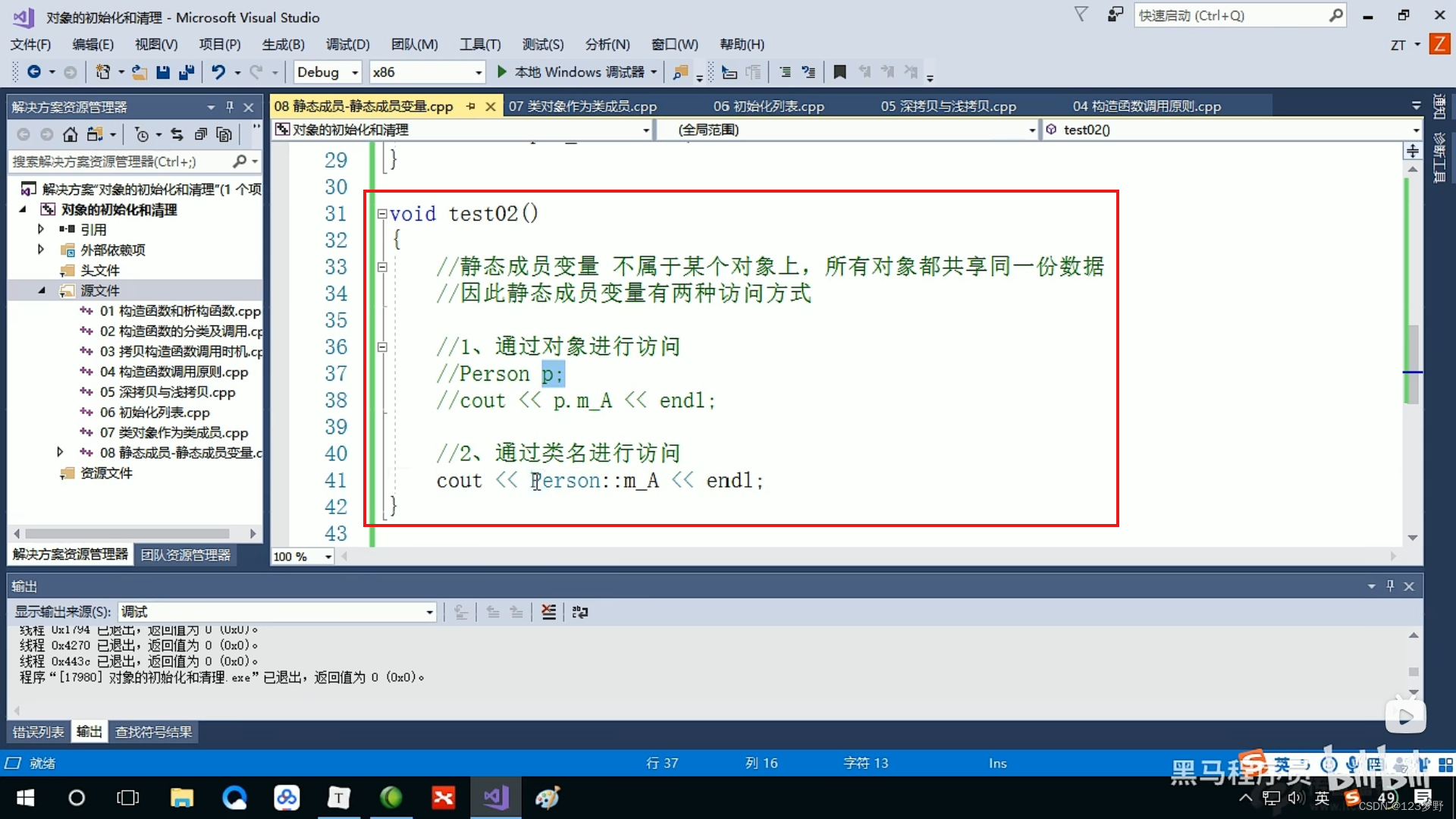Screen dimensions: 1456x819
Task: Open the output source dropdown showing 调试
Action: [x=277, y=612]
